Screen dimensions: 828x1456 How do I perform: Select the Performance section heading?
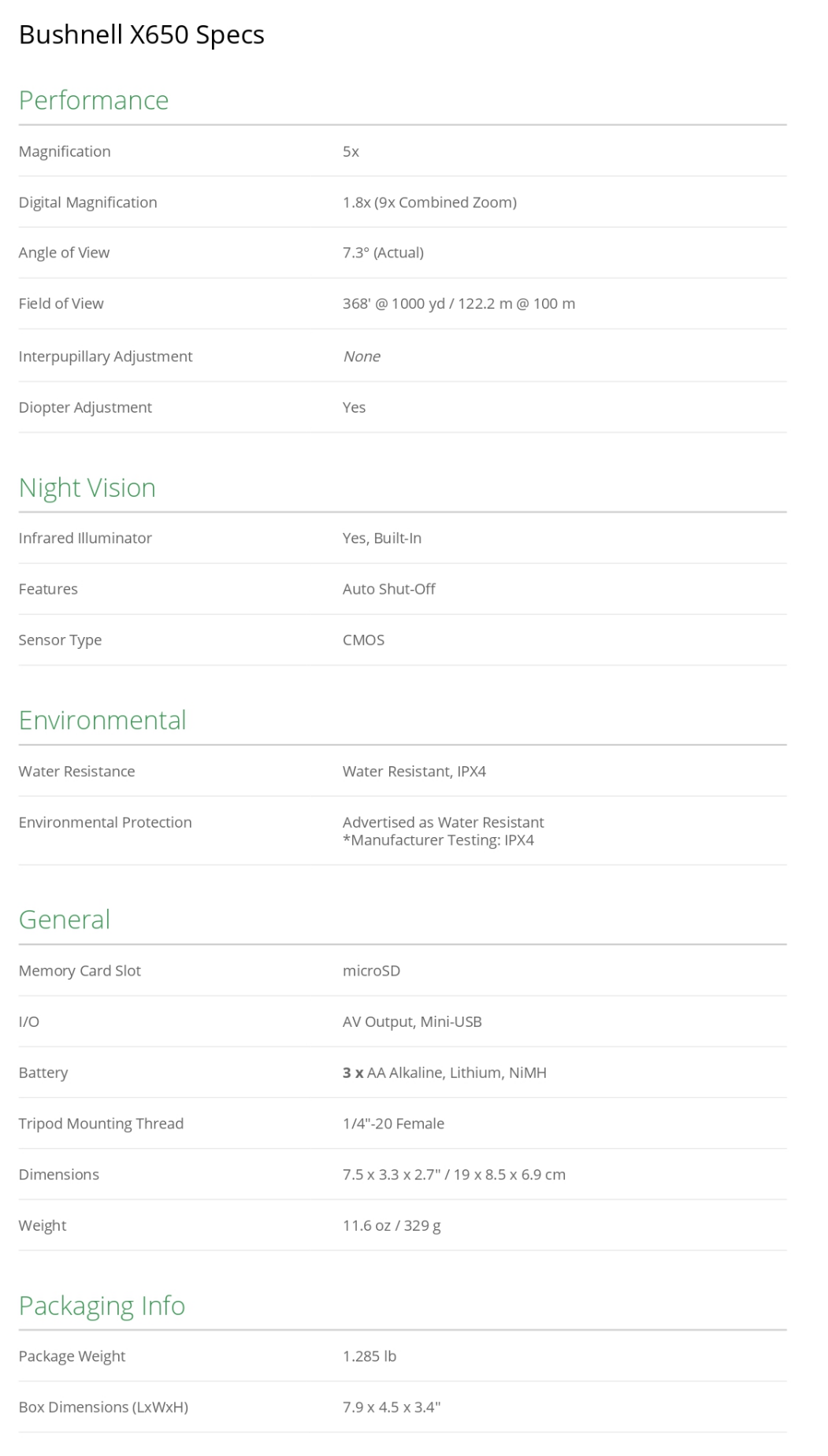[x=94, y=100]
